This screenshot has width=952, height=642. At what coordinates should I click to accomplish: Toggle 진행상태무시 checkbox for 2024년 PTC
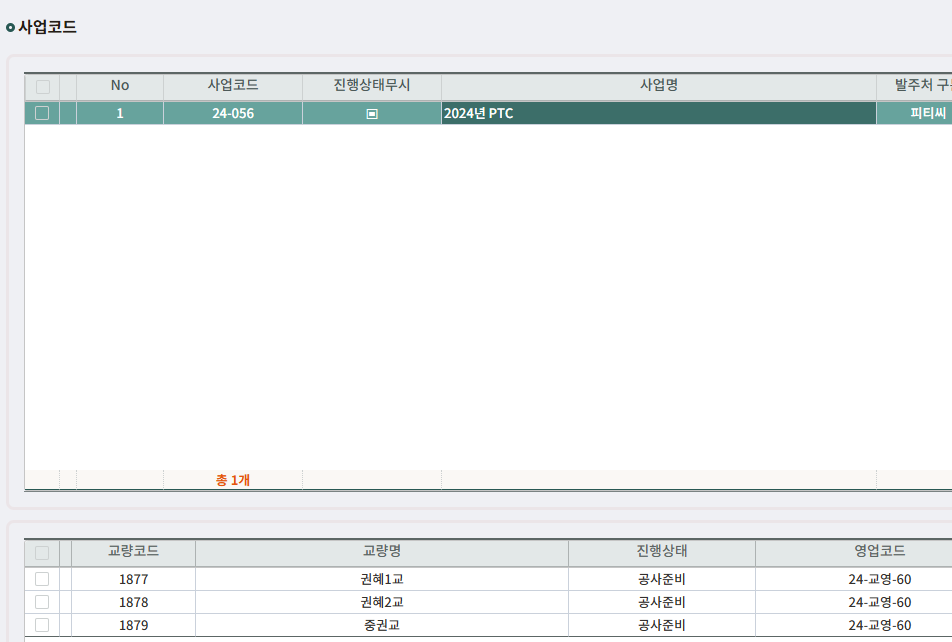372,114
